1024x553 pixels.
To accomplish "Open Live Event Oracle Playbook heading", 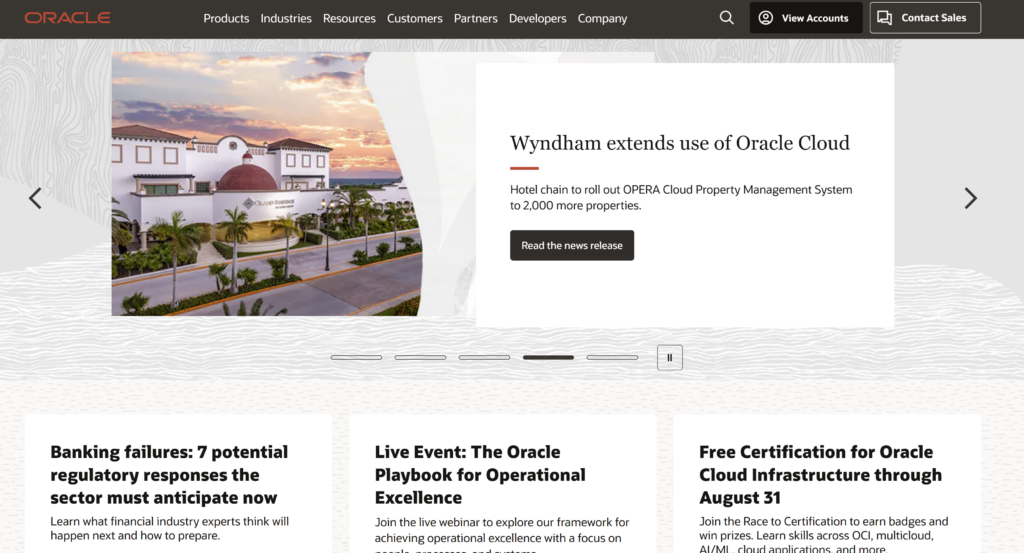I will pos(480,475).
